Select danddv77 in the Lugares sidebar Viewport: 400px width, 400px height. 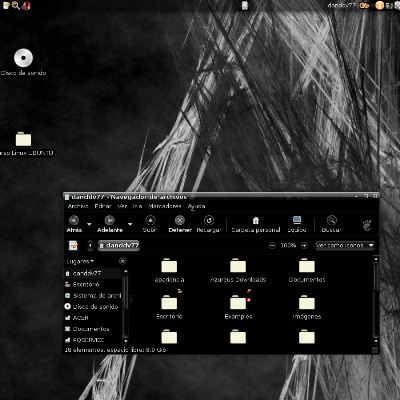(x=92, y=273)
